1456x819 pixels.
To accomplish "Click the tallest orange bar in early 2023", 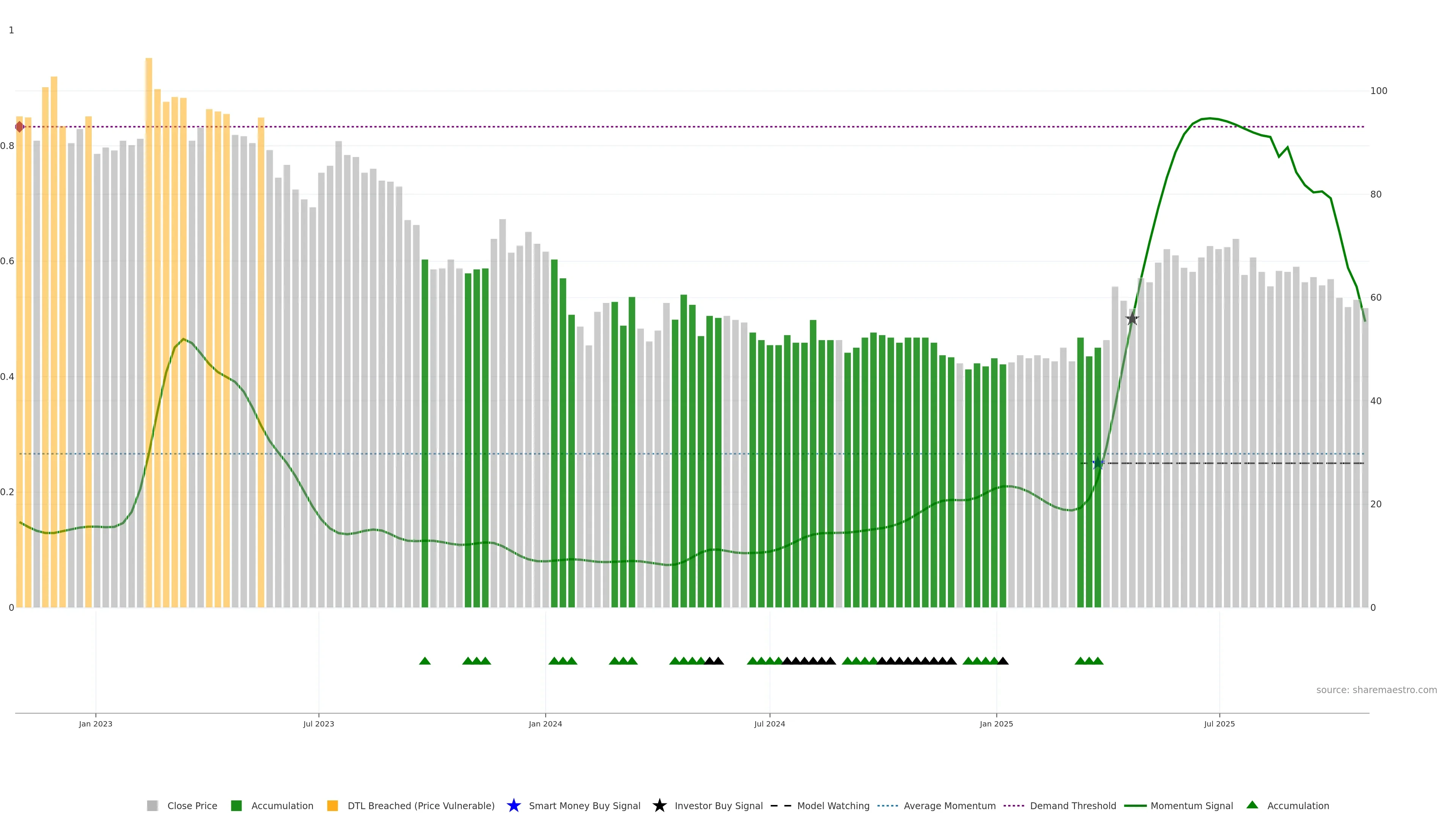I will tap(149, 282).
